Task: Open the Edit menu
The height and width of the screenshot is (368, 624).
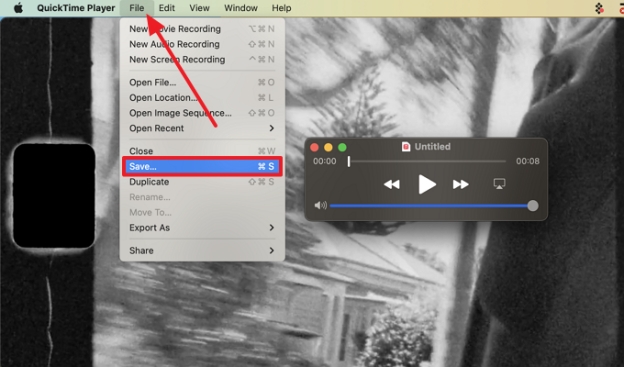Action: (x=167, y=8)
